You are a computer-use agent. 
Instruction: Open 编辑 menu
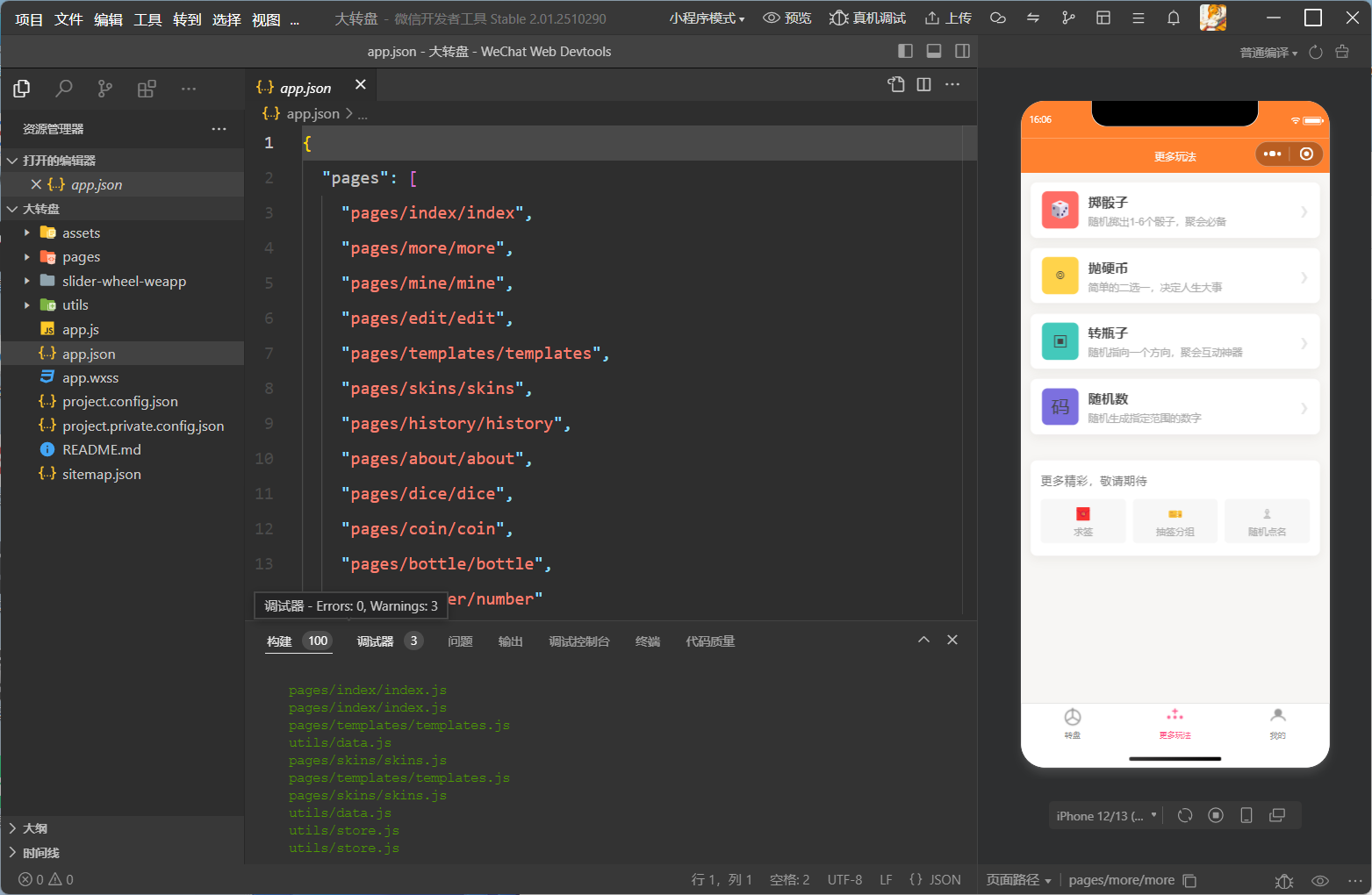tap(108, 19)
